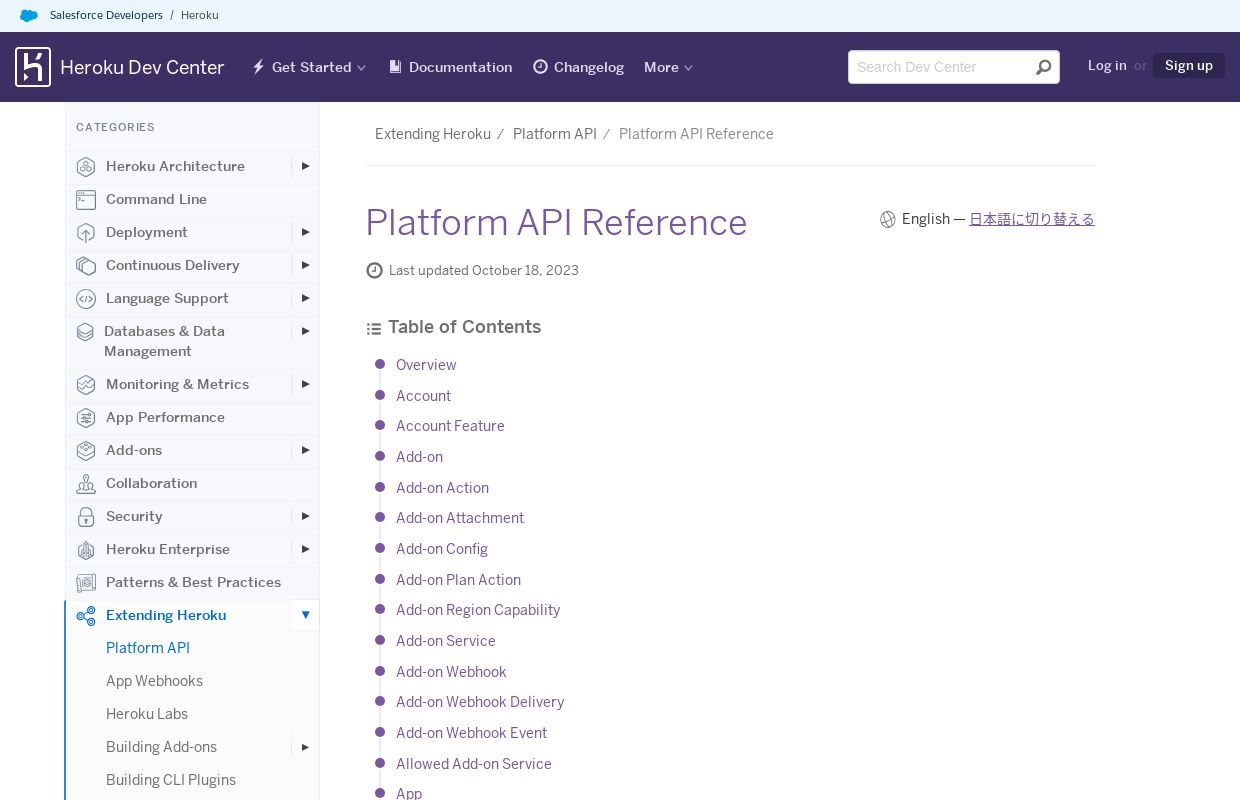Click the search magnifier icon

point(1043,67)
